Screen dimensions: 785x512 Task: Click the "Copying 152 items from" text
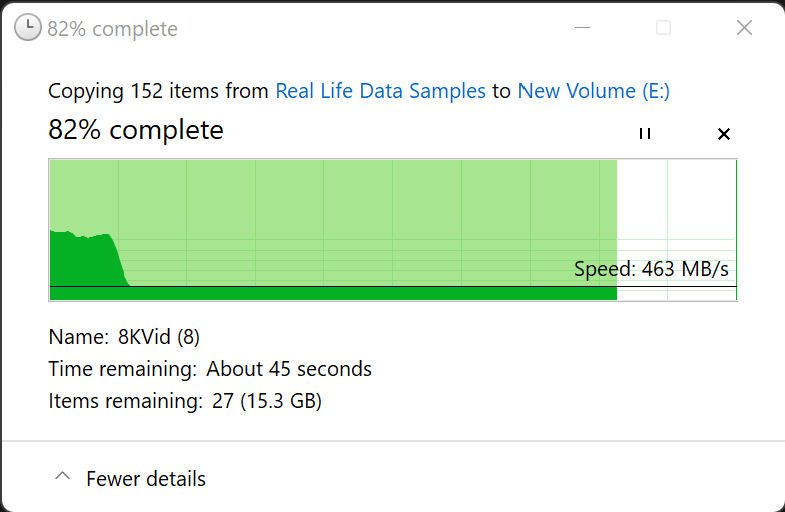coord(158,91)
